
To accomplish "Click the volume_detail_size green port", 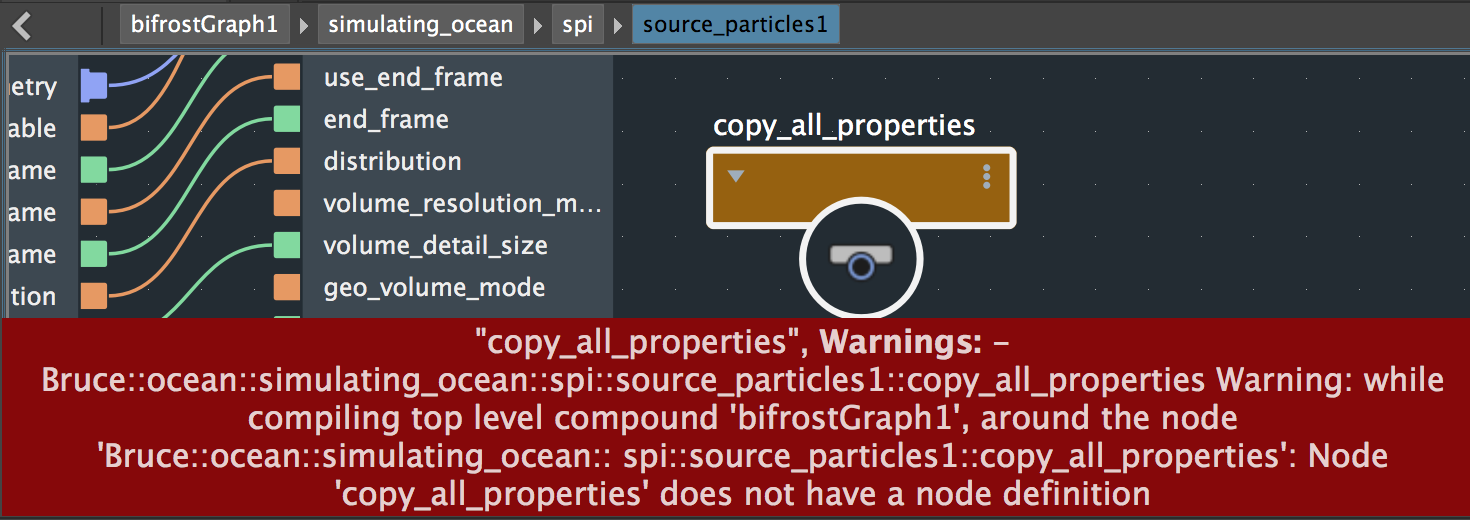I will [x=287, y=245].
